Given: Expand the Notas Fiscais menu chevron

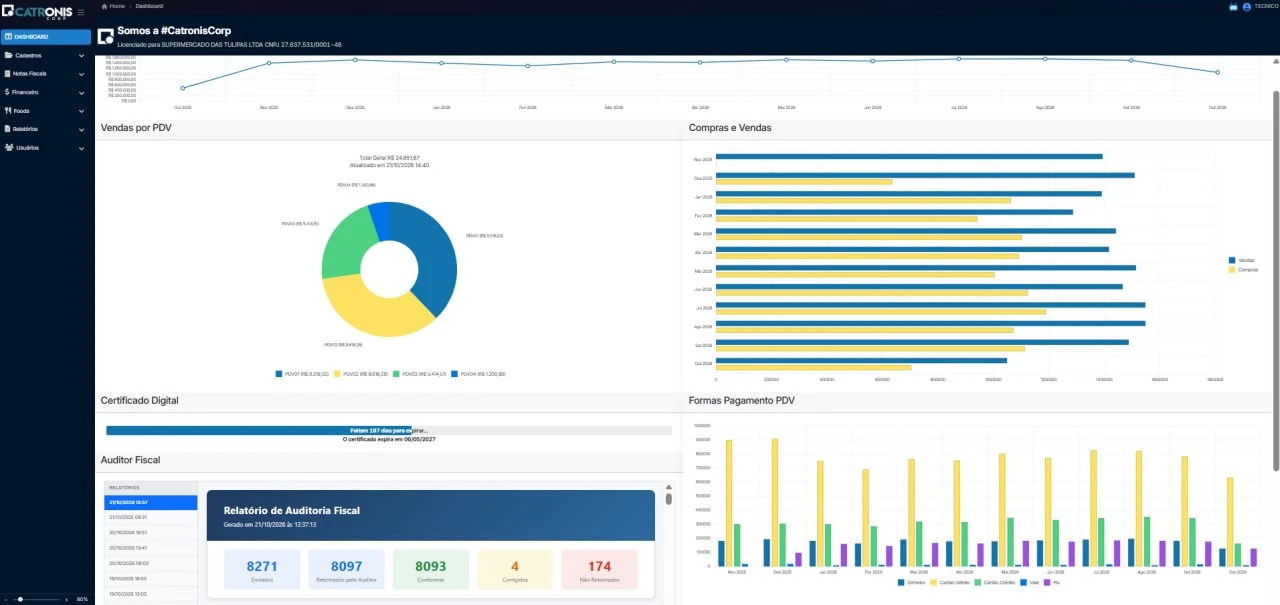Looking at the screenshot, I should tap(81, 74).
